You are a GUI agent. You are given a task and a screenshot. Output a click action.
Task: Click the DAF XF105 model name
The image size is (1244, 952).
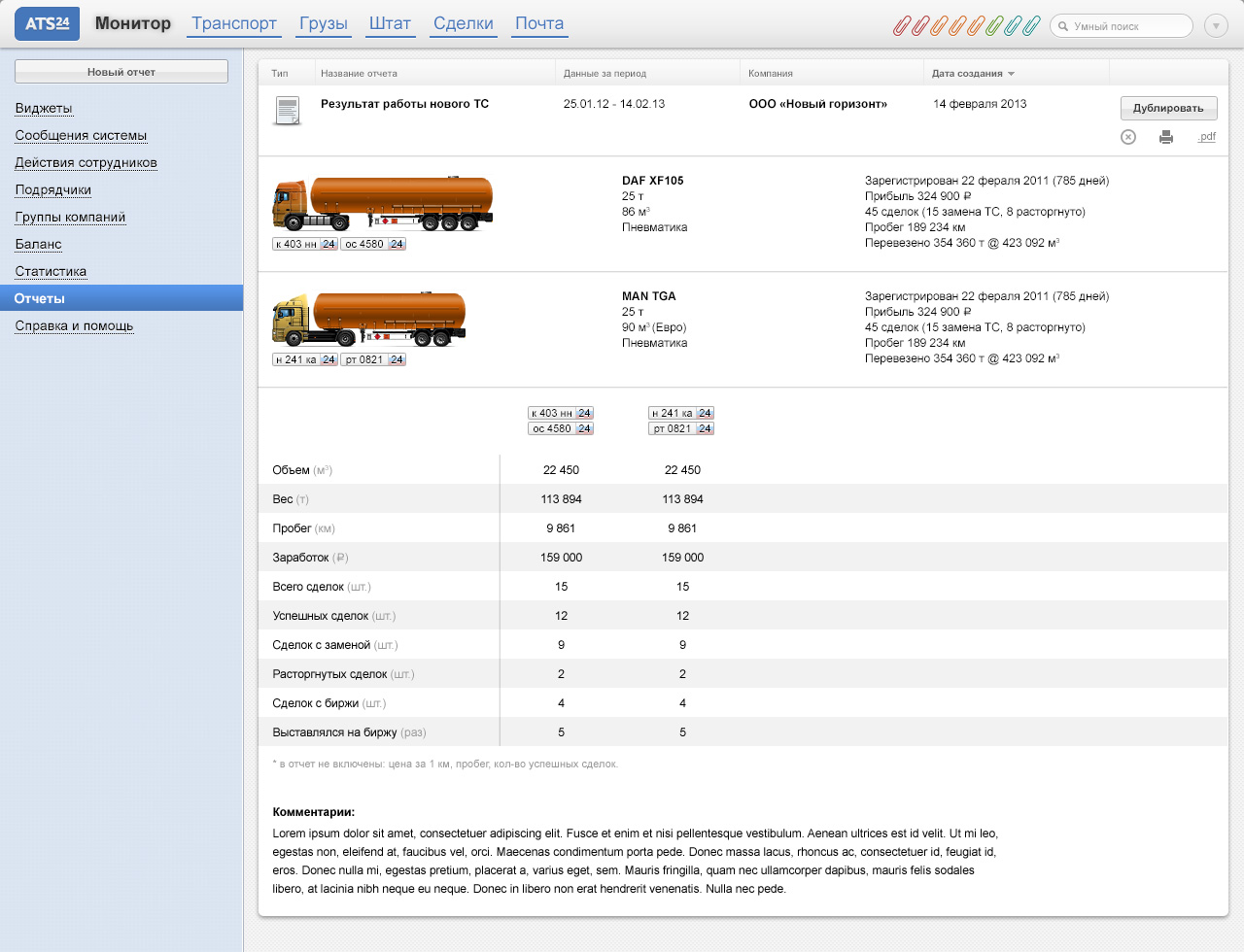pyautogui.click(x=653, y=181)
